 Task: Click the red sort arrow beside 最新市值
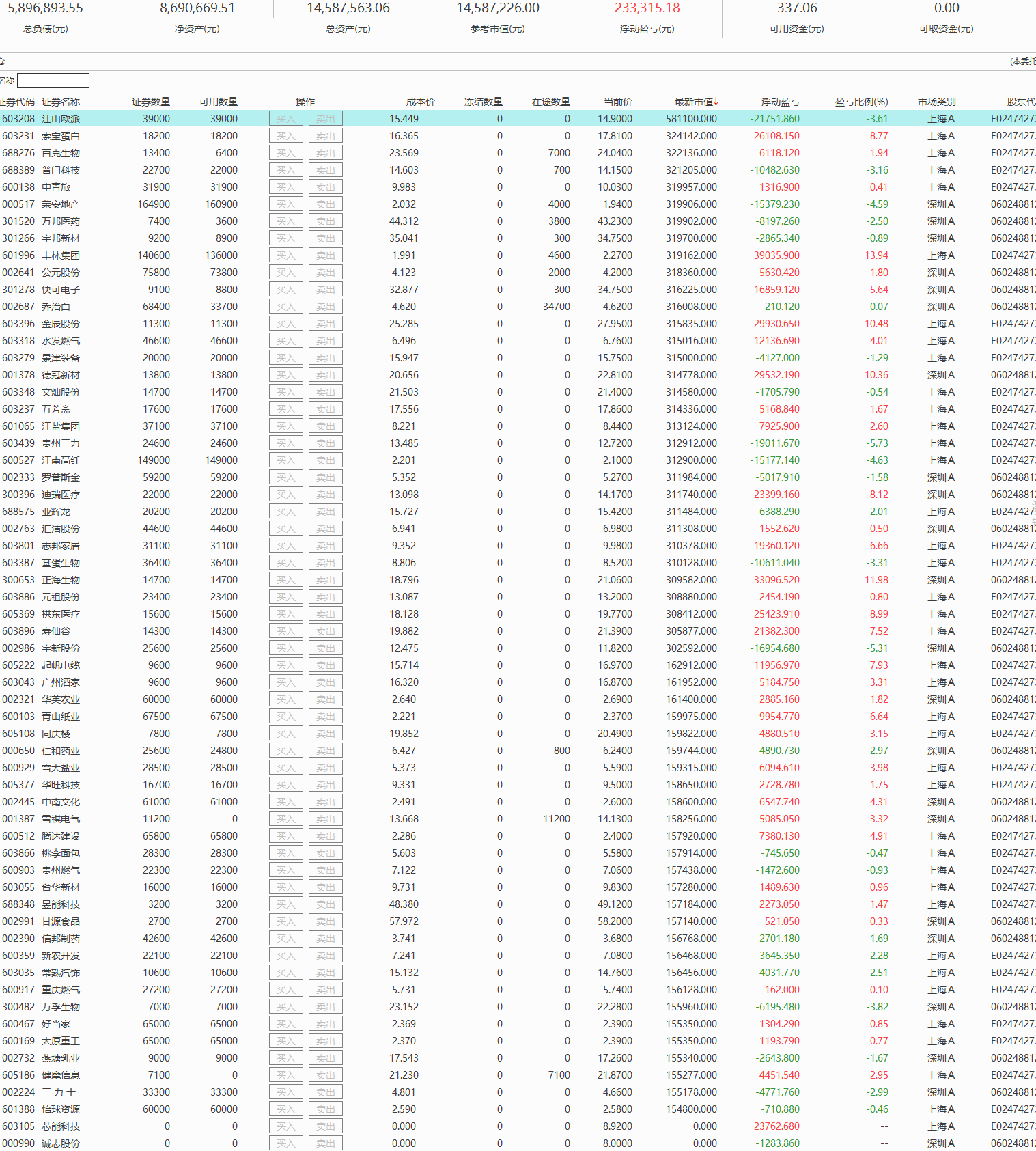pyautogui.click(x=716, y=101)
